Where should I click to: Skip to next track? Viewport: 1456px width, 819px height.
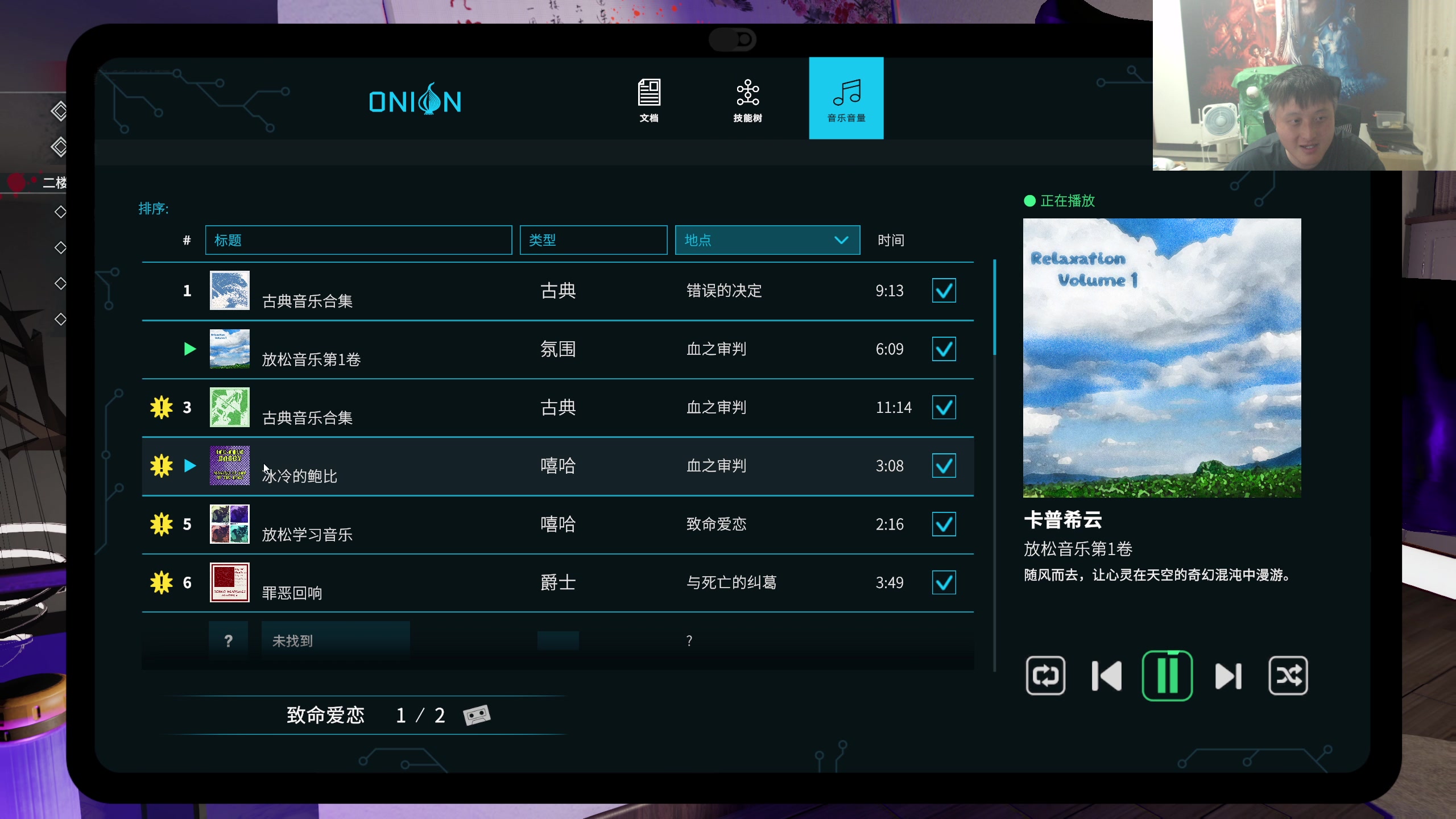point(1228,676)
